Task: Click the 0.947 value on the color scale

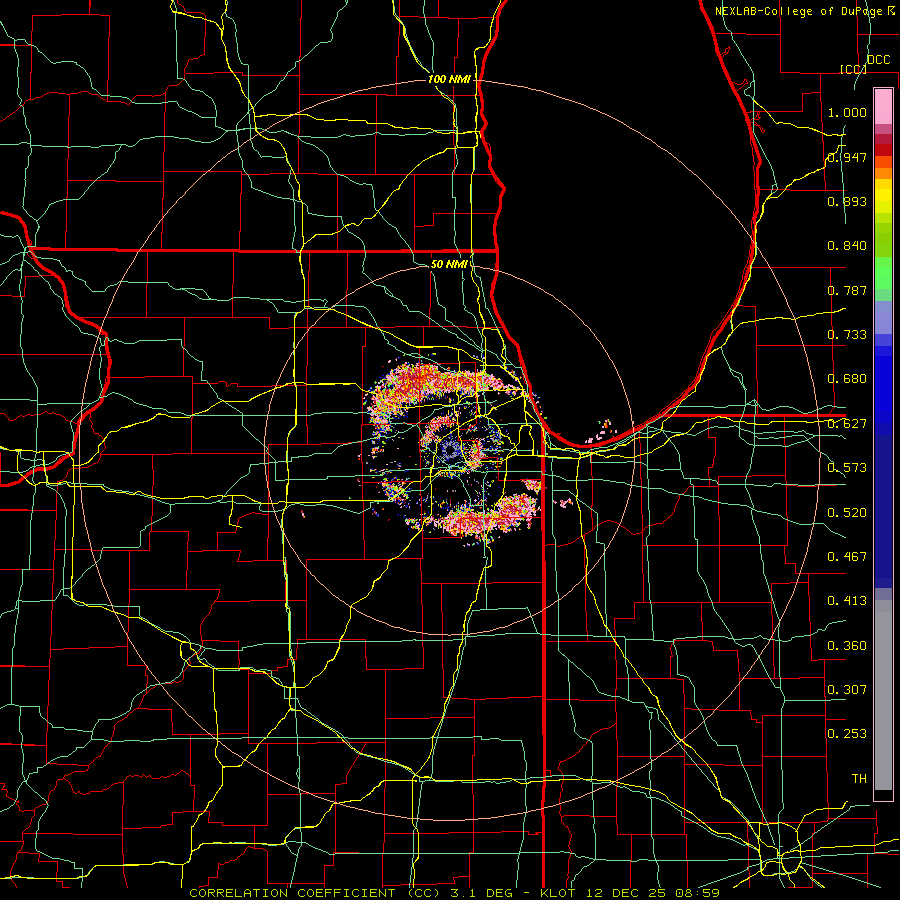Action: coord(847,157)
